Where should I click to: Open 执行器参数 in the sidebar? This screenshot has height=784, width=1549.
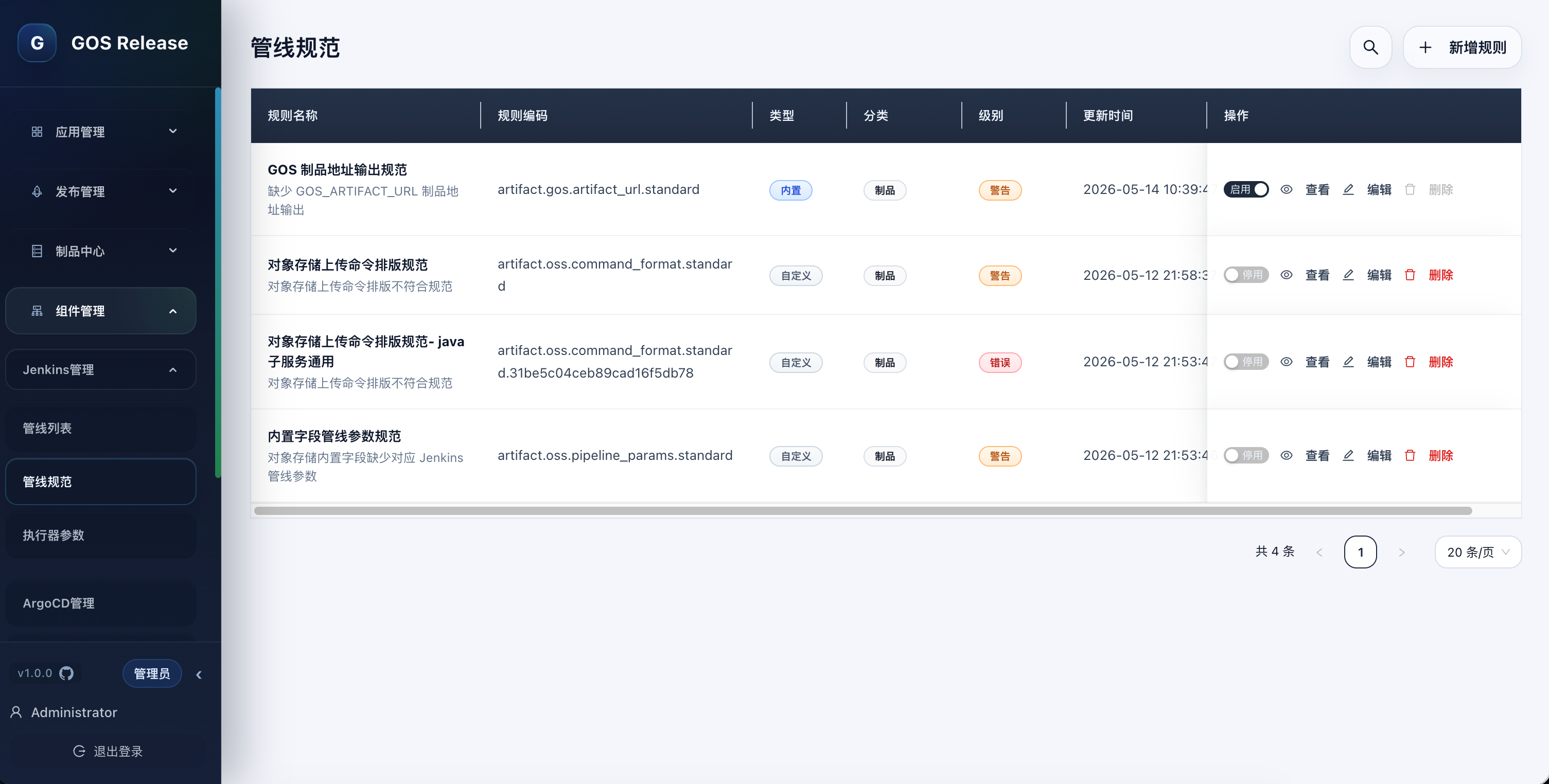(x=100, y=535)
